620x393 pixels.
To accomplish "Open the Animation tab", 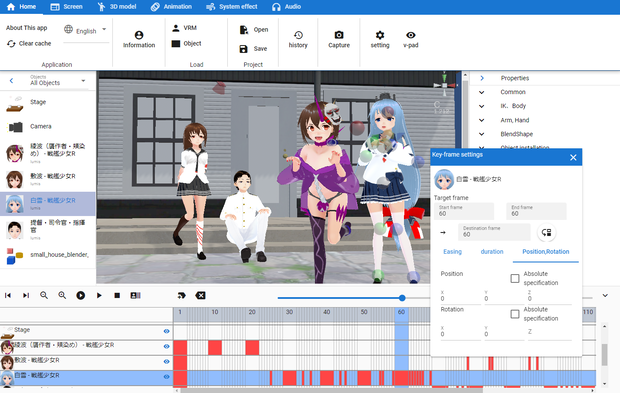I will point(171,7).
